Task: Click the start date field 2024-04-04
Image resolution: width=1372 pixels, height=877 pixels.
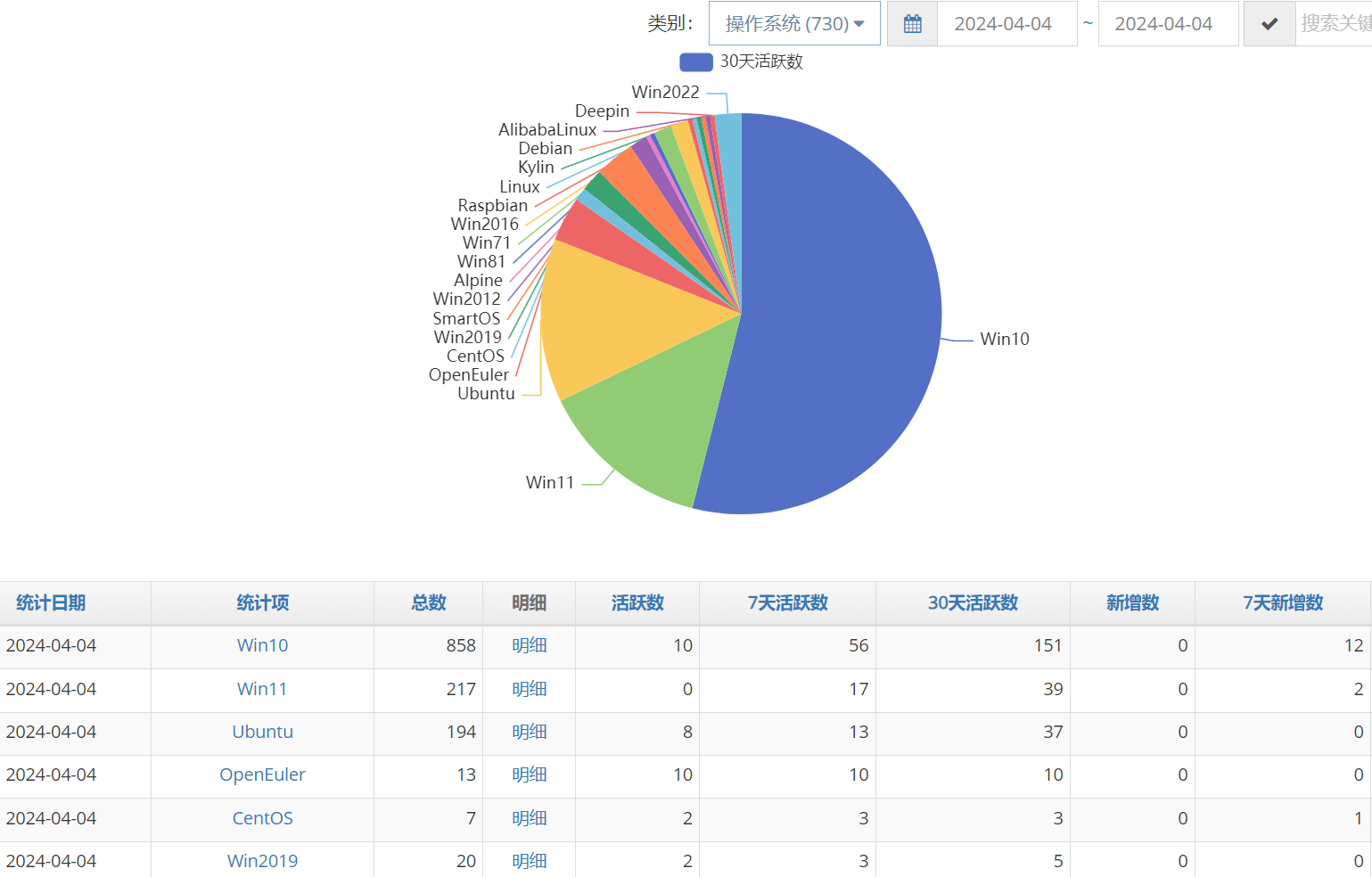Action: click(x=1006, y=24)
